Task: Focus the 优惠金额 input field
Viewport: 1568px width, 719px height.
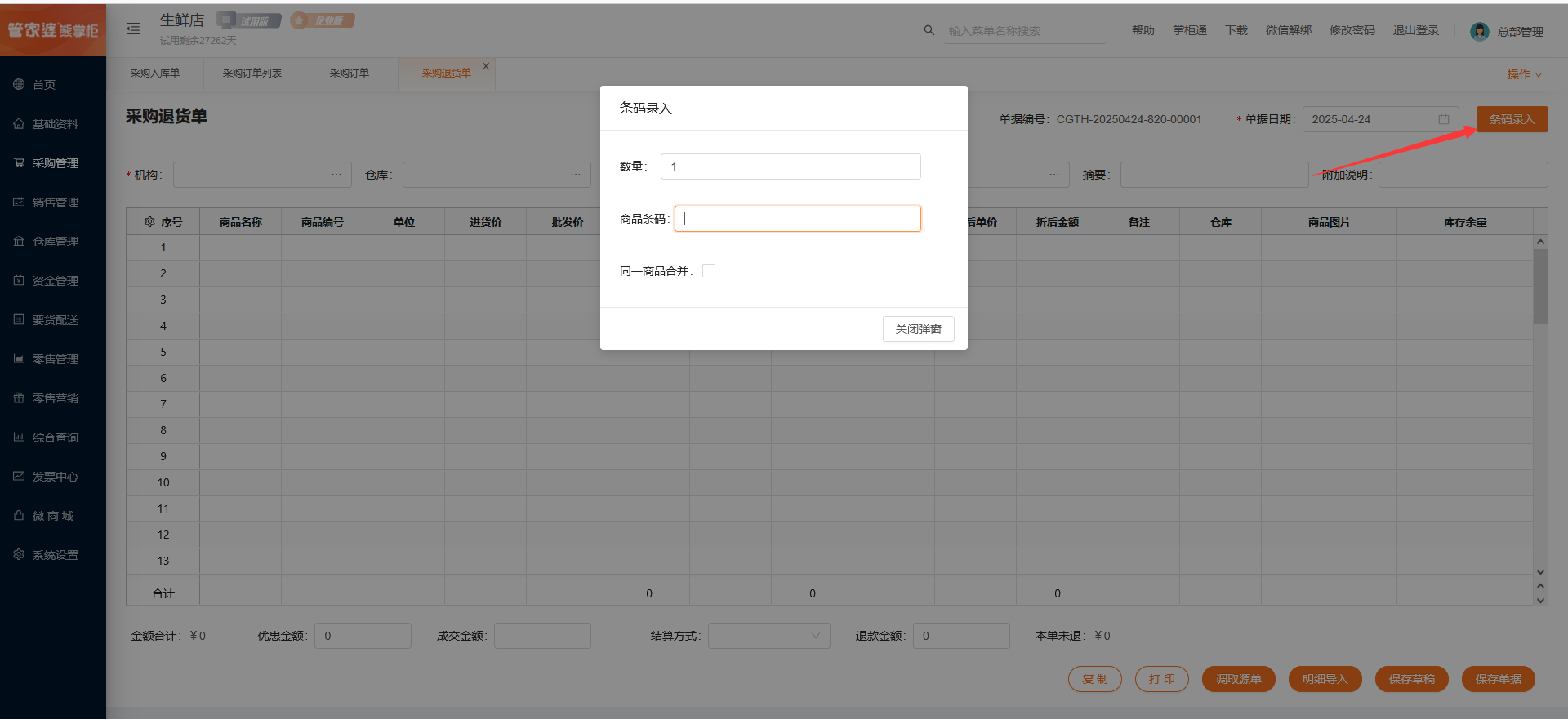Action: click(x=363, y=636)
